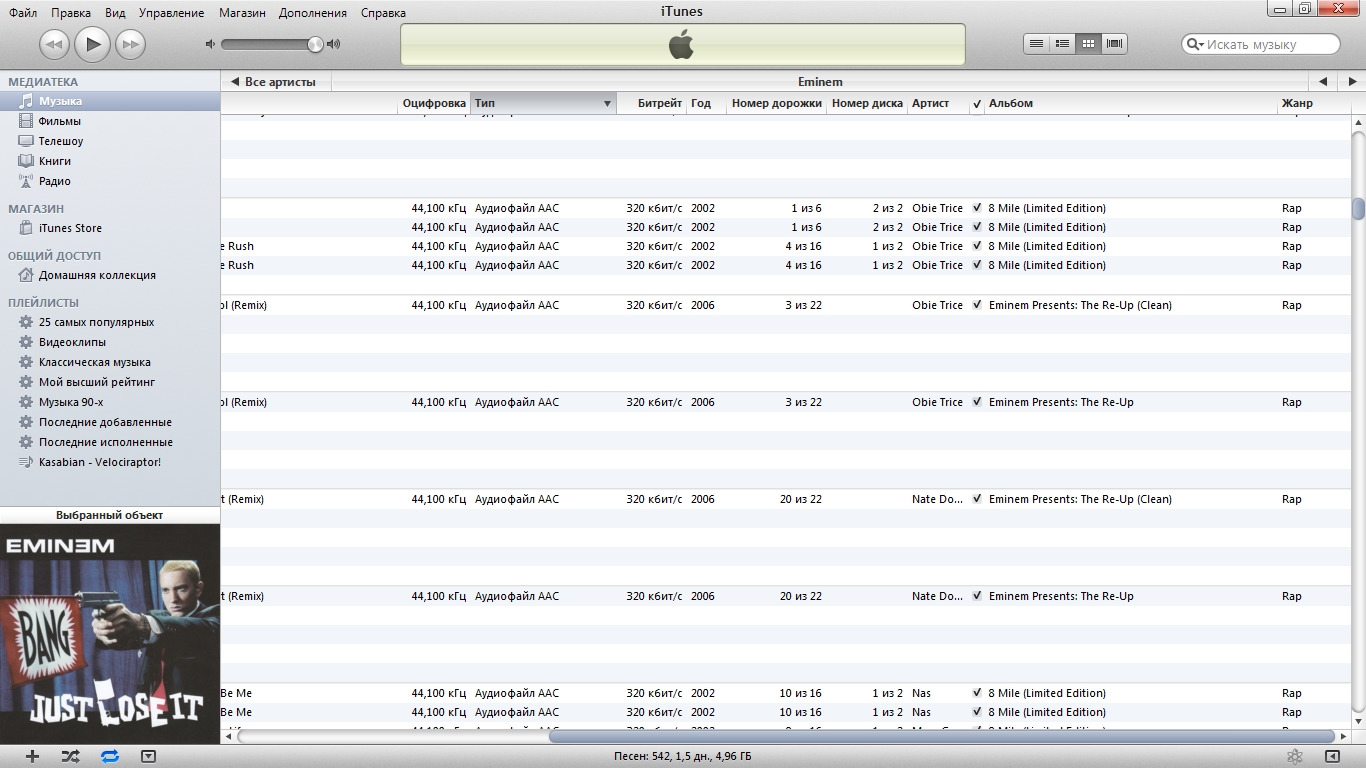Open Книги in the sidebar
1366x768 pixels.
[x=110, y=161]
